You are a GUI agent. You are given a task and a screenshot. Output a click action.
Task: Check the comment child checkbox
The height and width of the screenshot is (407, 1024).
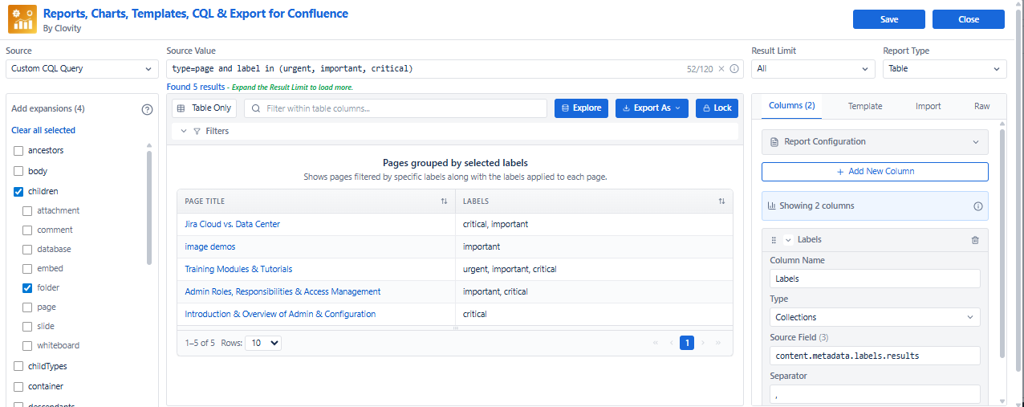[x=27, y=230]
